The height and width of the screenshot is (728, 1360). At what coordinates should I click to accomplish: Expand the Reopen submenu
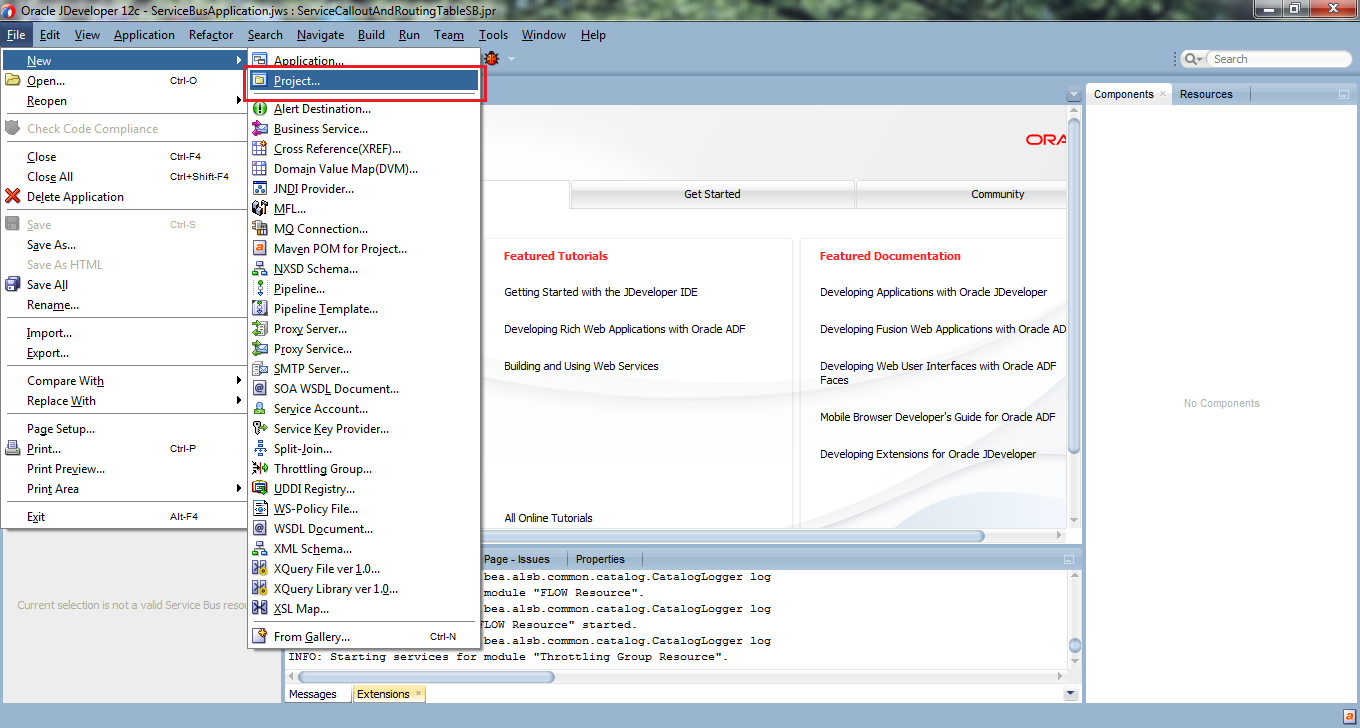45,100
